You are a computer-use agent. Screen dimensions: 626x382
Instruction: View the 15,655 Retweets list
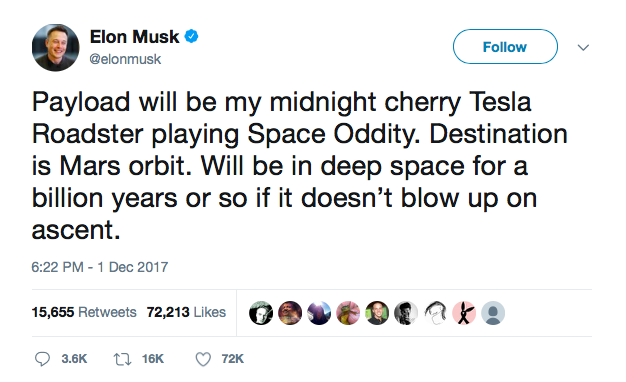(x=84, y=312)
